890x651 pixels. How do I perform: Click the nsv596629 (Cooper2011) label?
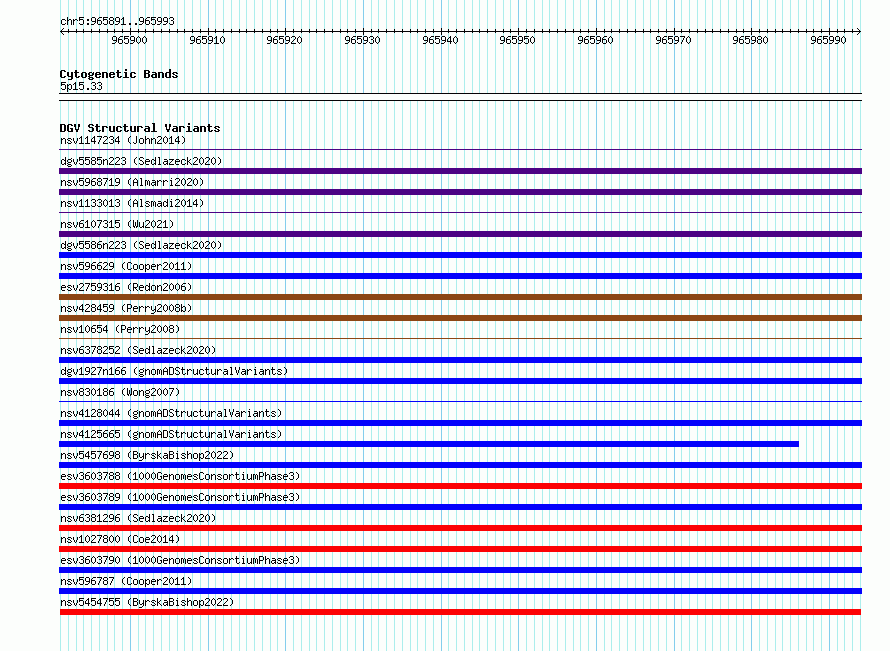tap(126, 266)
